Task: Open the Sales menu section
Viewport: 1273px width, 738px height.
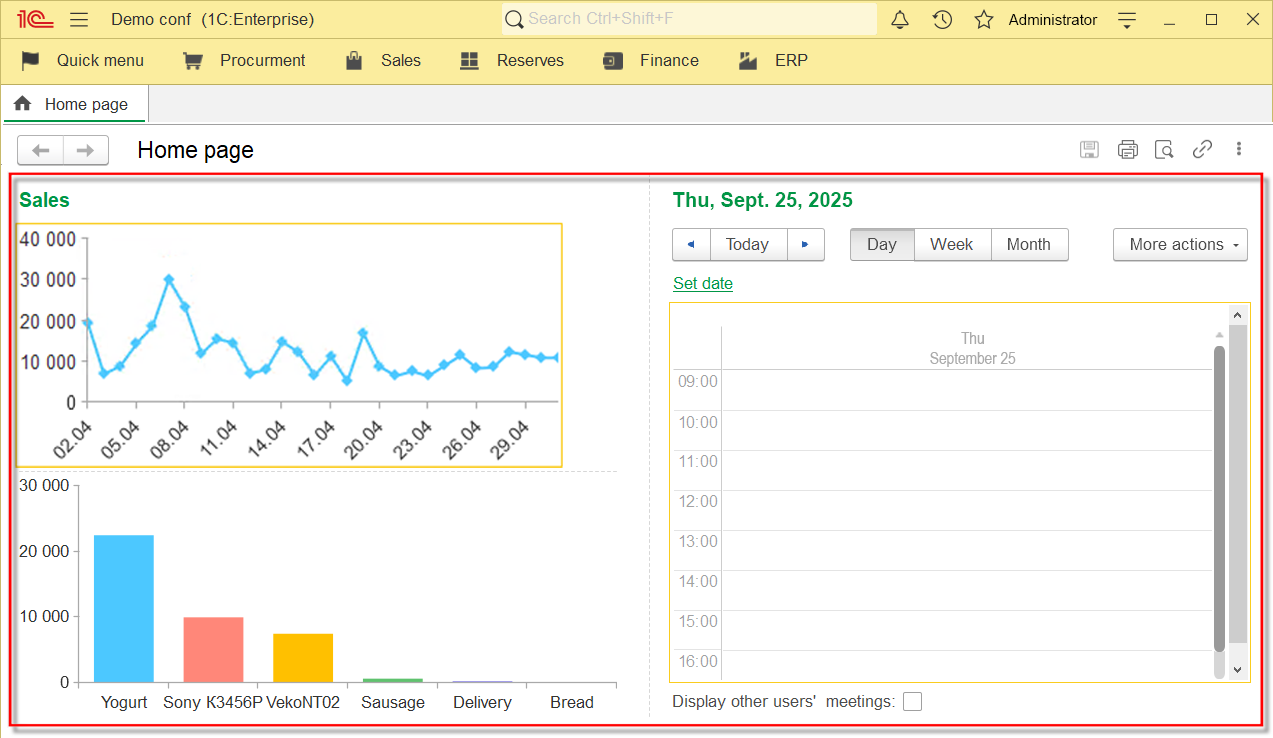Action: coord(384,61)
